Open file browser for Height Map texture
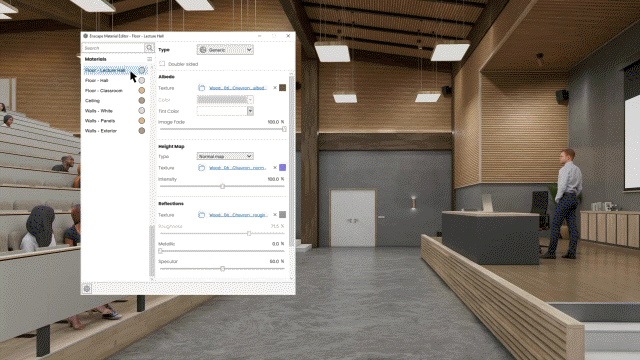640x360 pixels. click(202, 168)
